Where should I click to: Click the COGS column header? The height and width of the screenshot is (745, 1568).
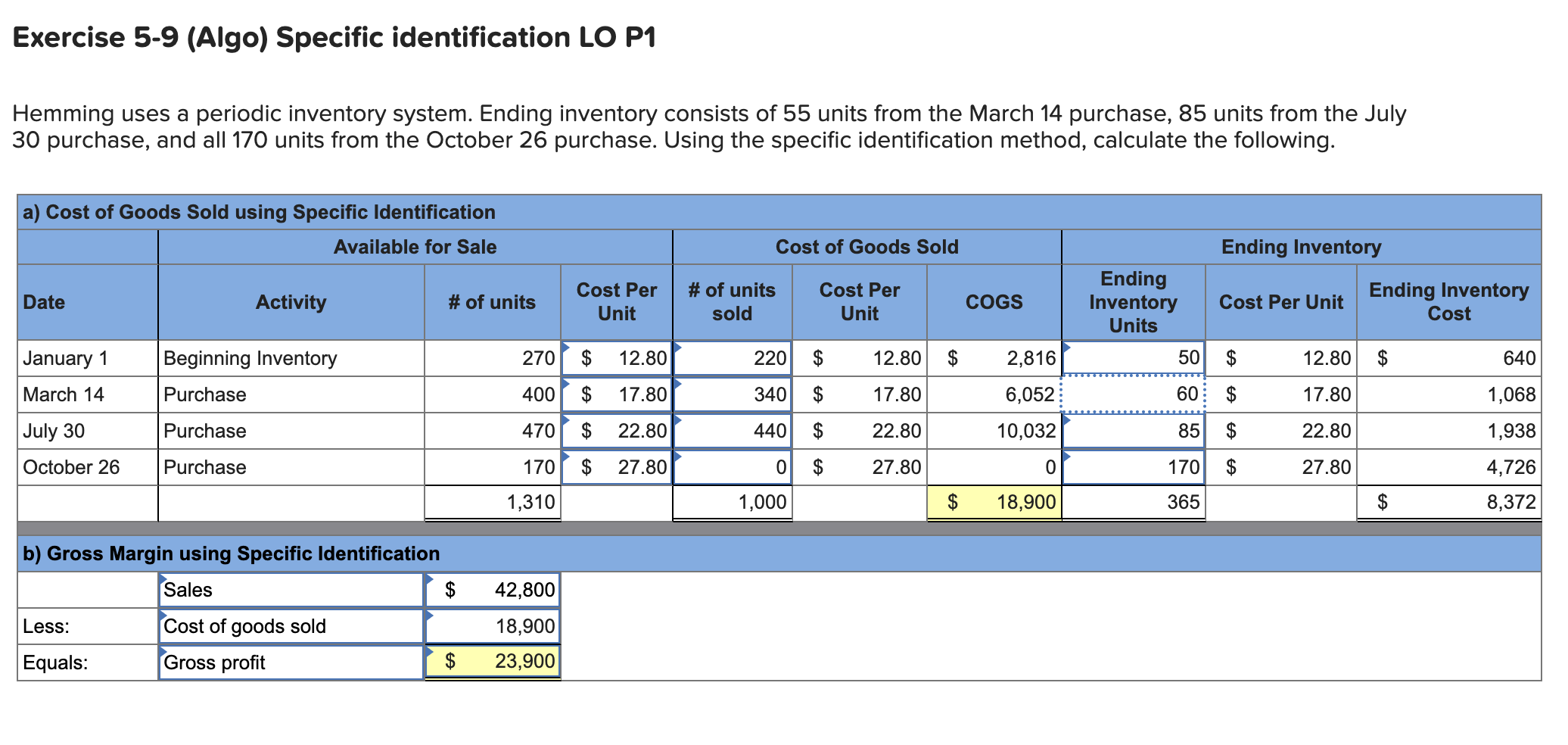[994, 302]
